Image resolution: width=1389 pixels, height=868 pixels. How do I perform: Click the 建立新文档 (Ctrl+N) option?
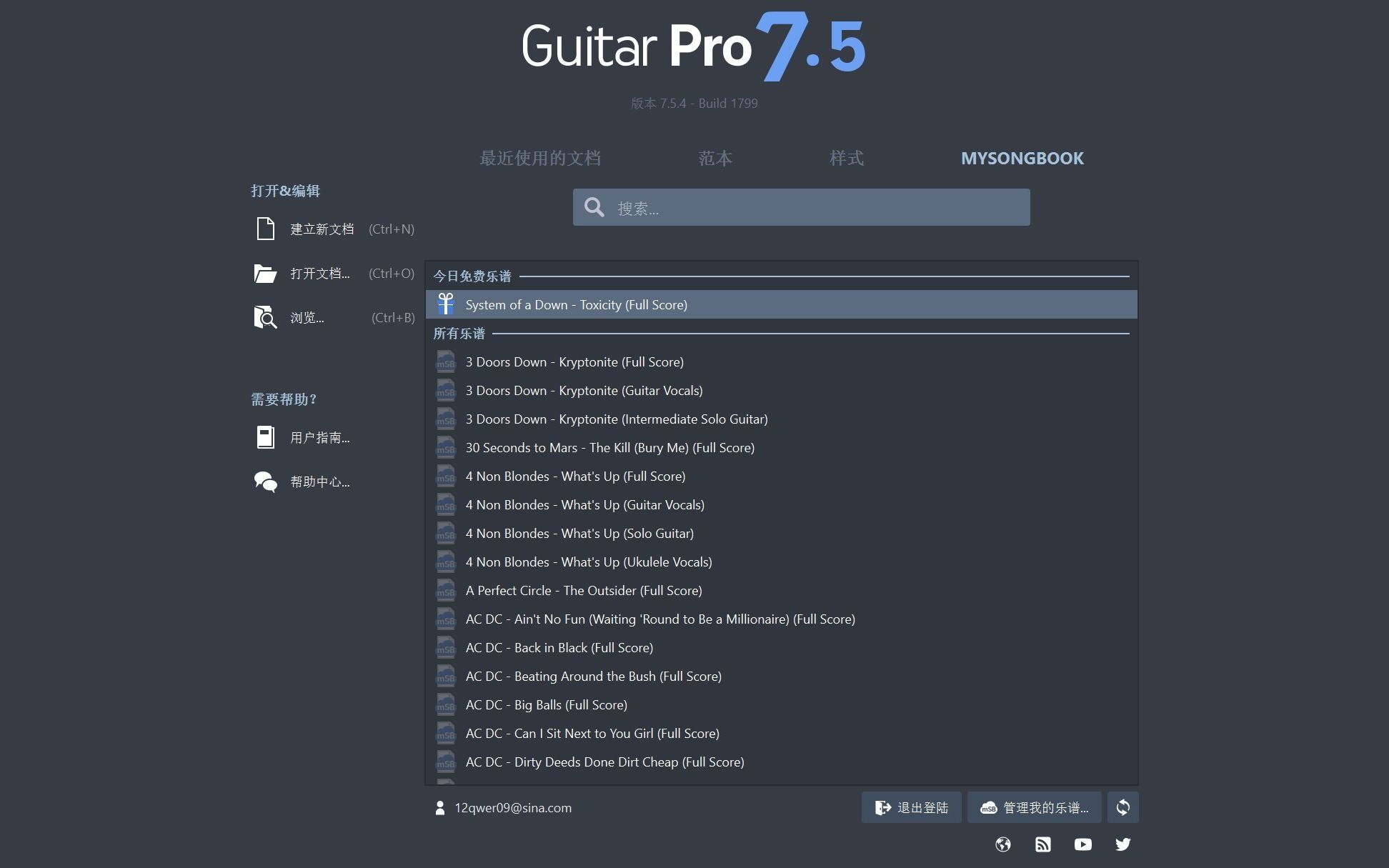click(x=334, y=229)
